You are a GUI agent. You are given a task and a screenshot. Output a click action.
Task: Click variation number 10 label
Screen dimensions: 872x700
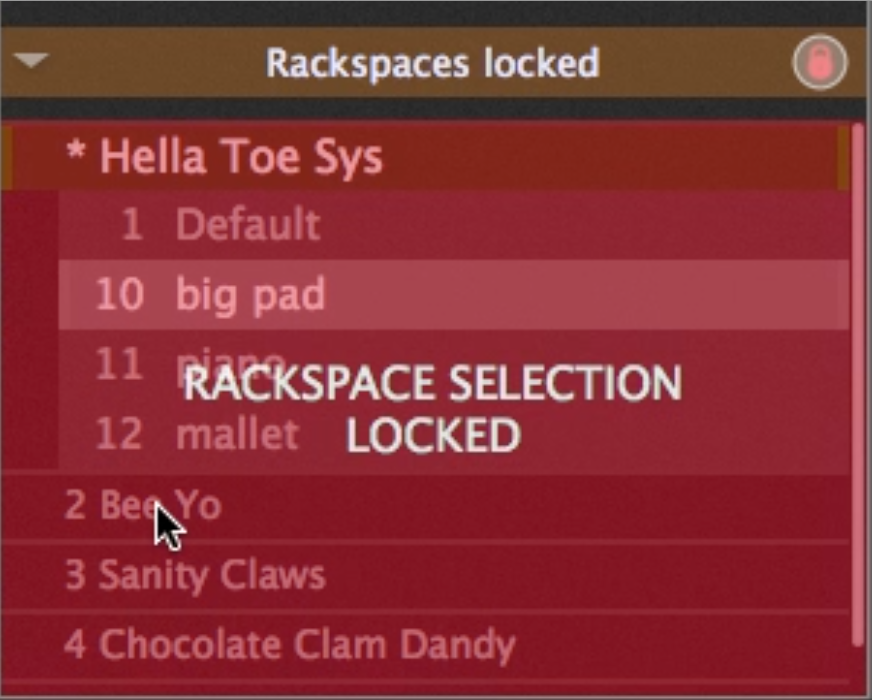point(120,294)
